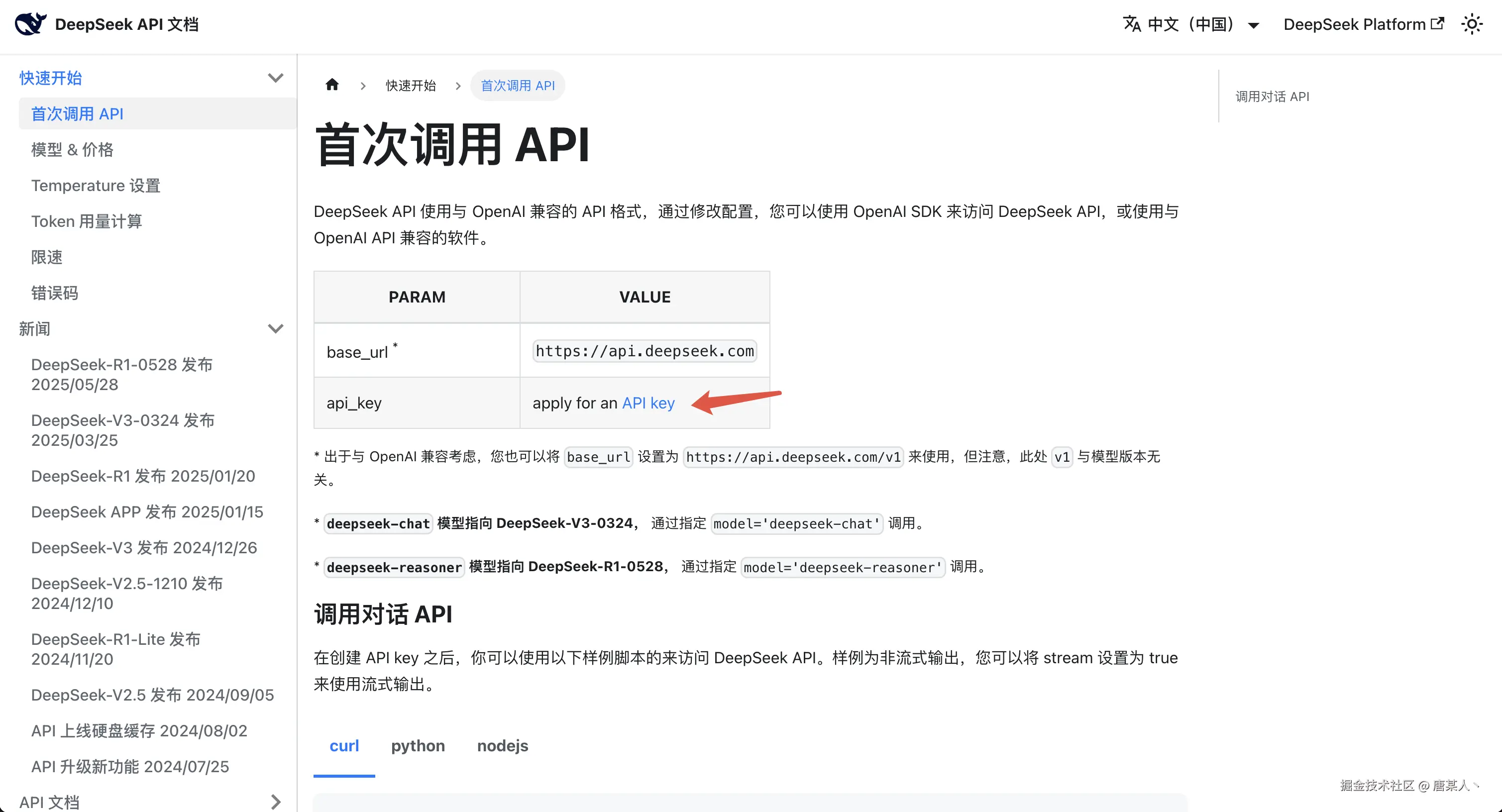Screen dimensions: 1502x812
Task: Open the Temperature 设置 sidebar item
Action: [x=96, y=186]
